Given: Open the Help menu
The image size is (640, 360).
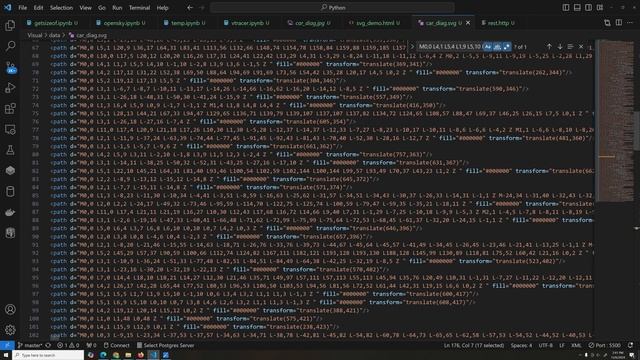Looking at the screenshot, I should pyautogui.click(x=162, y=7).
